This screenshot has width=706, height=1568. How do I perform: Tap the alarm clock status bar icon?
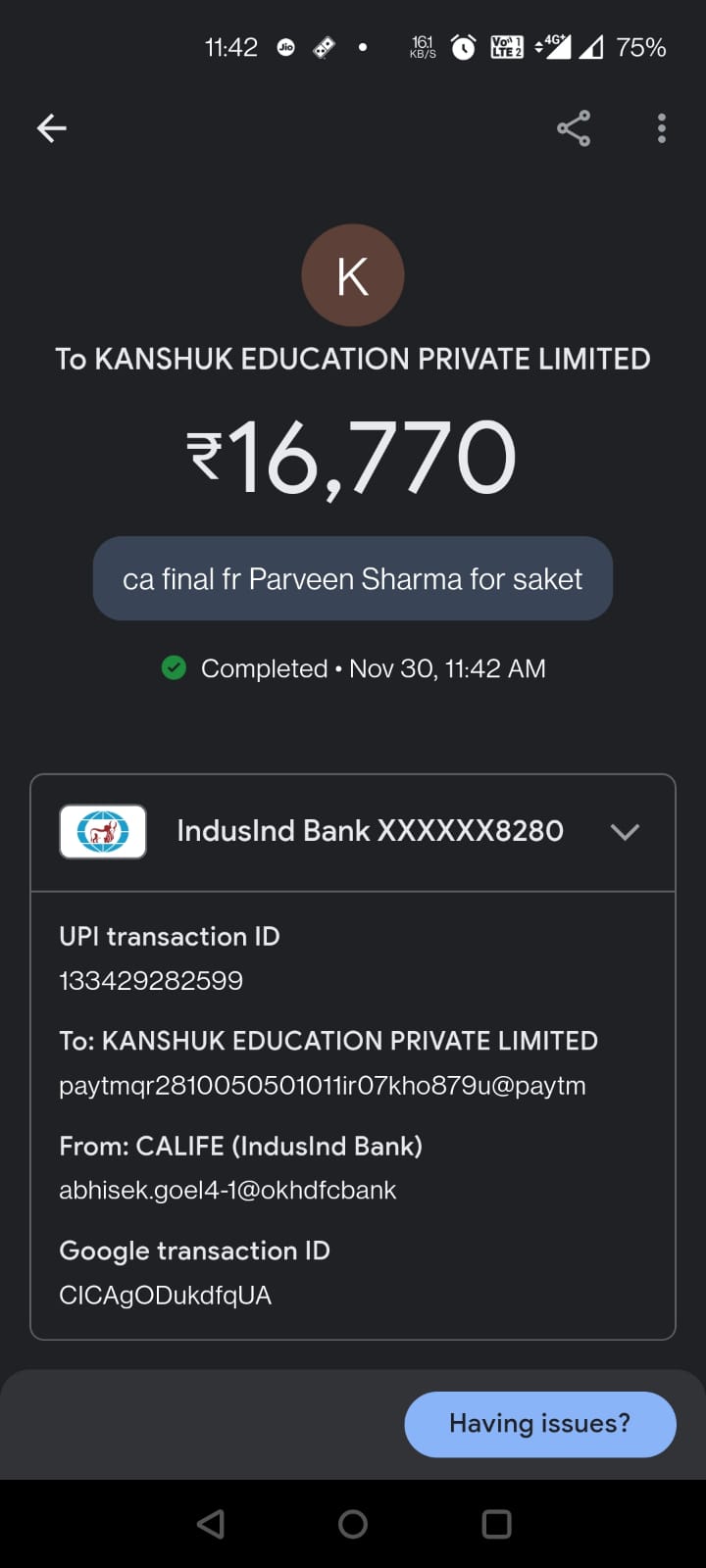(463, 47)
